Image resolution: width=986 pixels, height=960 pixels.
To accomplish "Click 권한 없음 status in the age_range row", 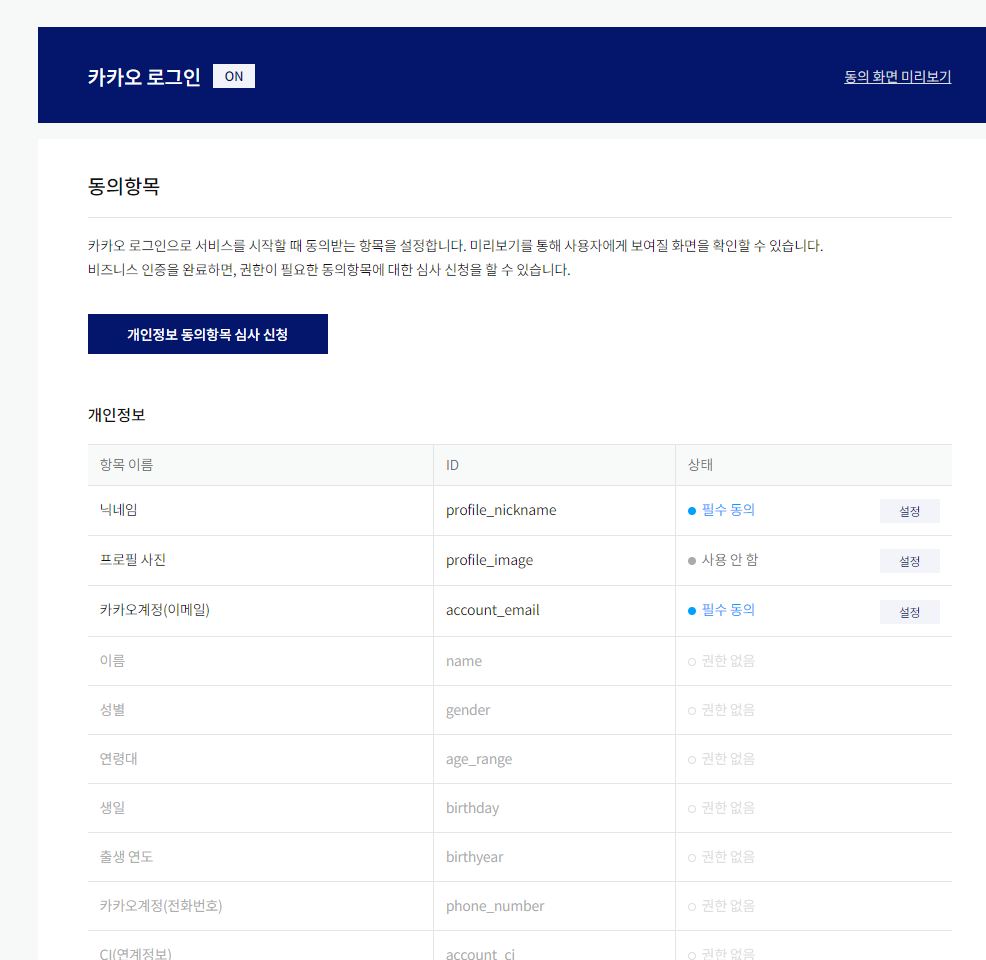I will tap(721, 759).
